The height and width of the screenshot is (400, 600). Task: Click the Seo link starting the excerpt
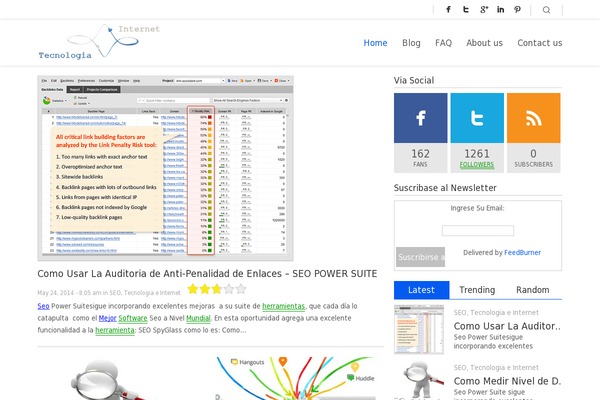43,306
